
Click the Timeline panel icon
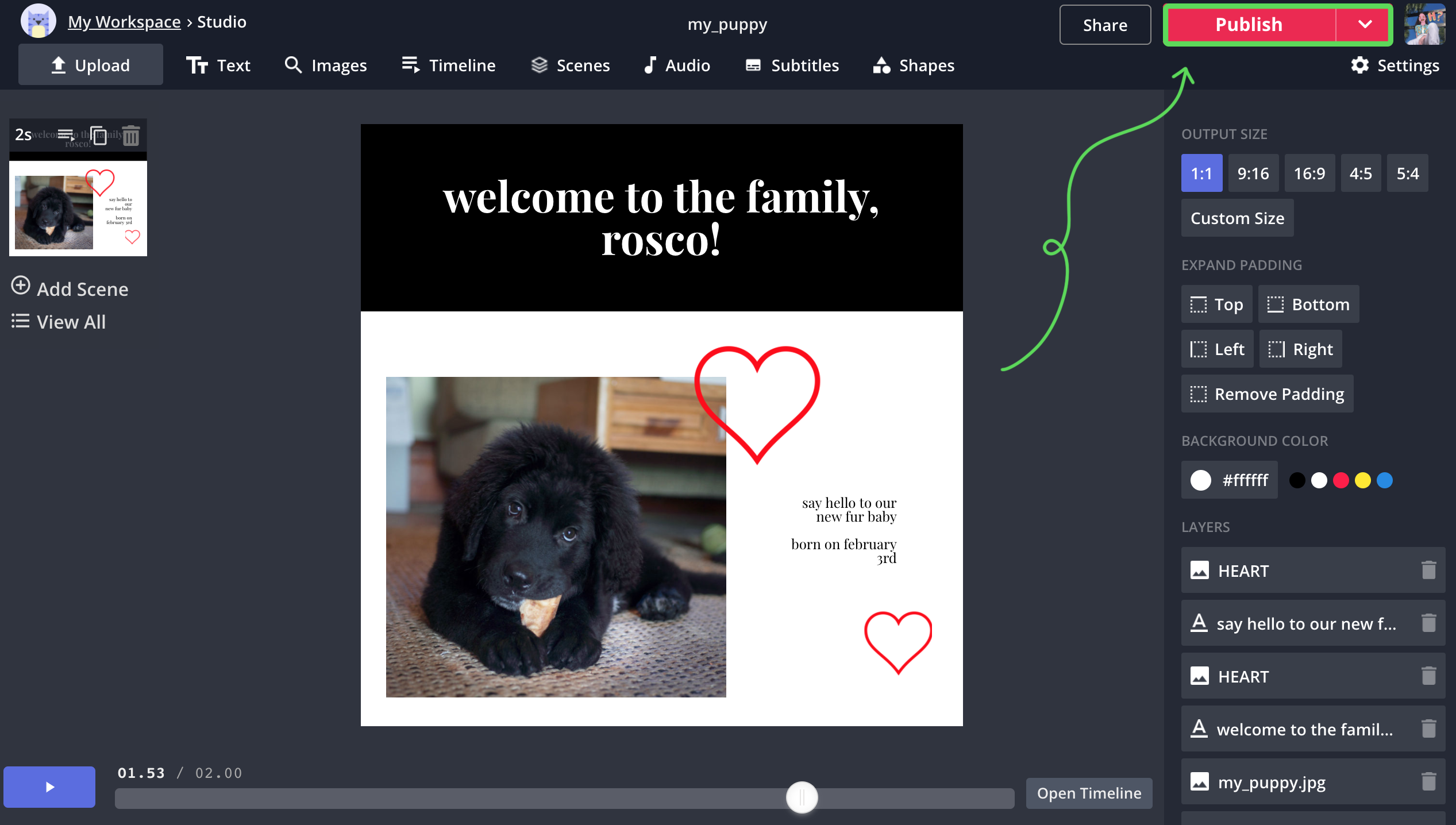(449, 65)
